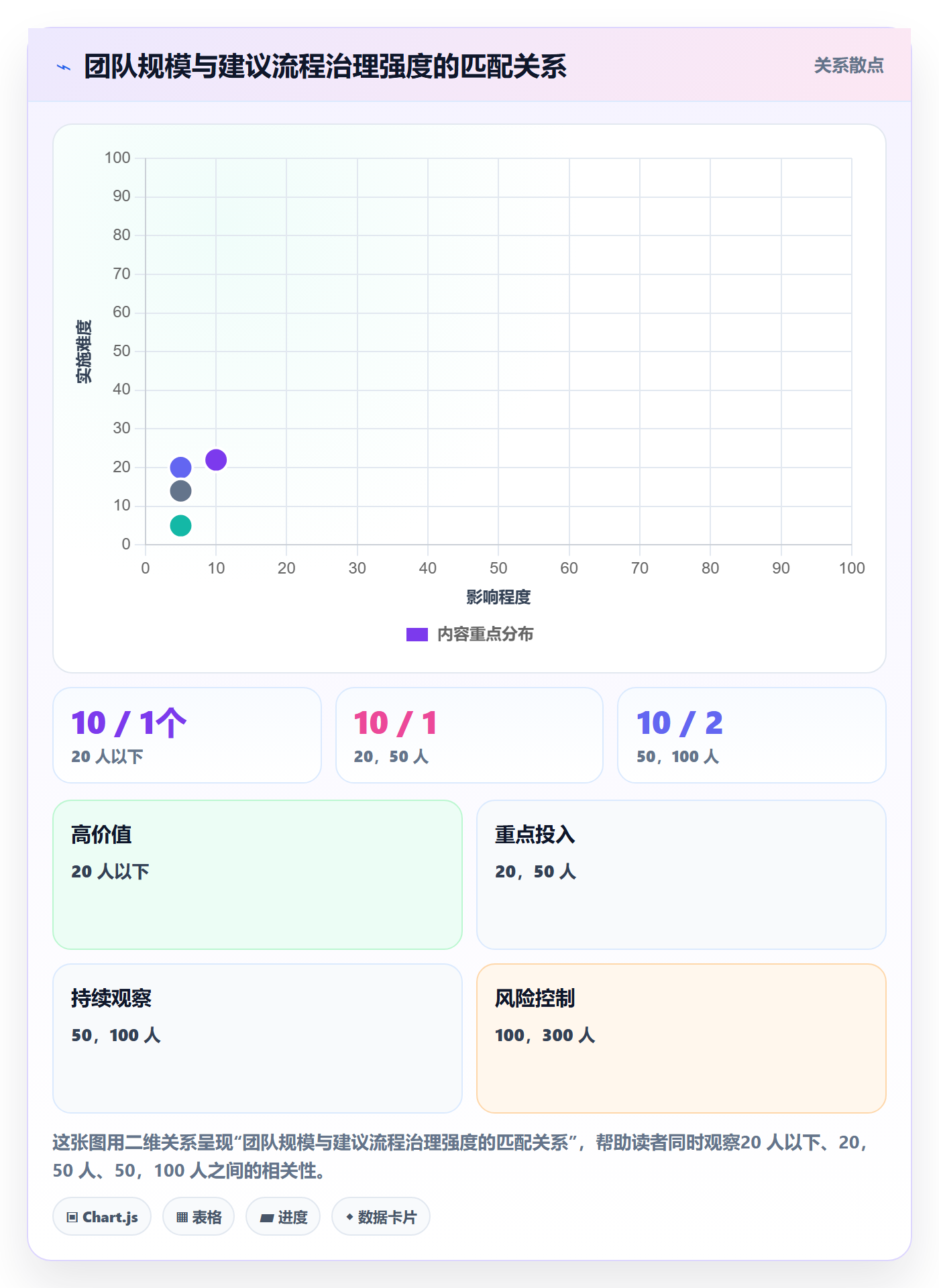Select the purple scatter point in the chart

coord(216,460)
